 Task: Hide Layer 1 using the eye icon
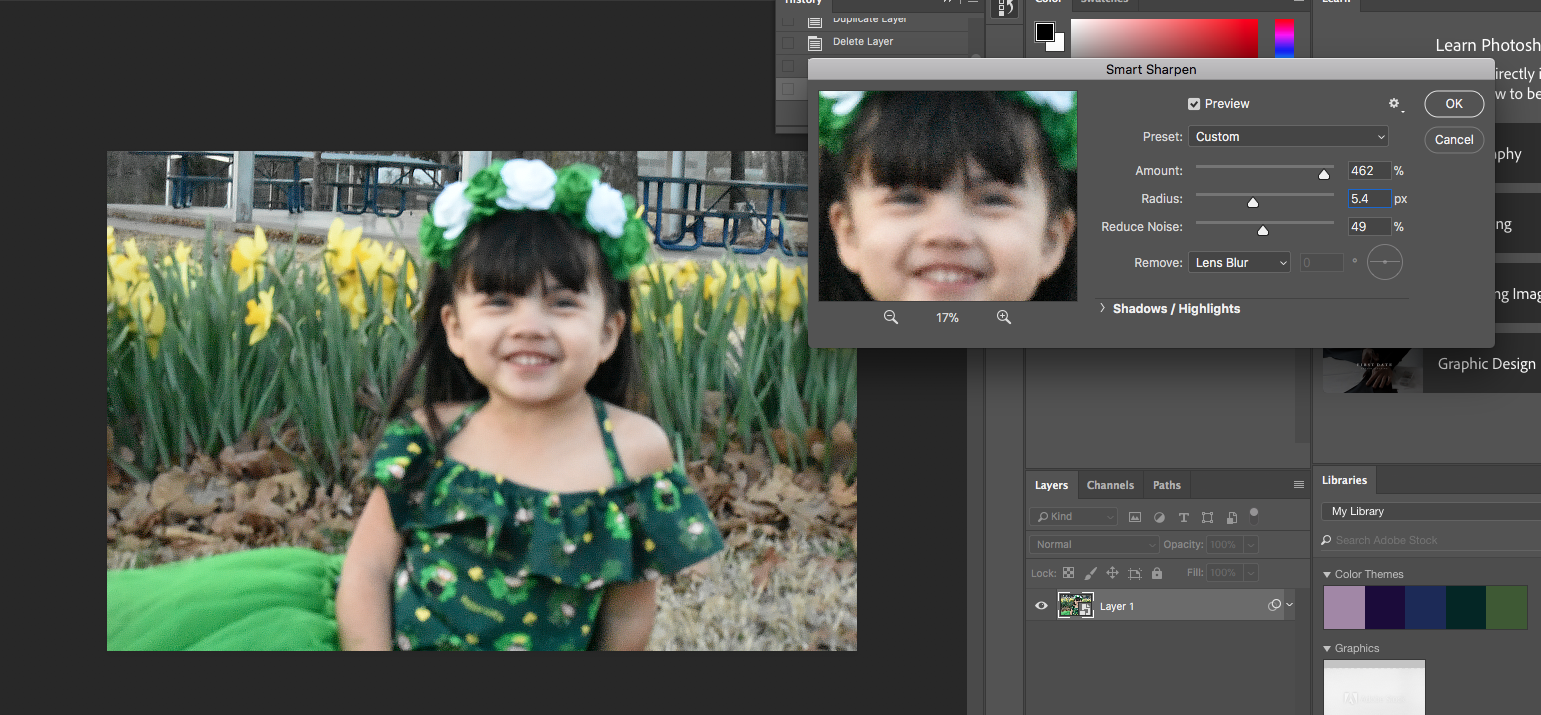[x=1041, y=606]
